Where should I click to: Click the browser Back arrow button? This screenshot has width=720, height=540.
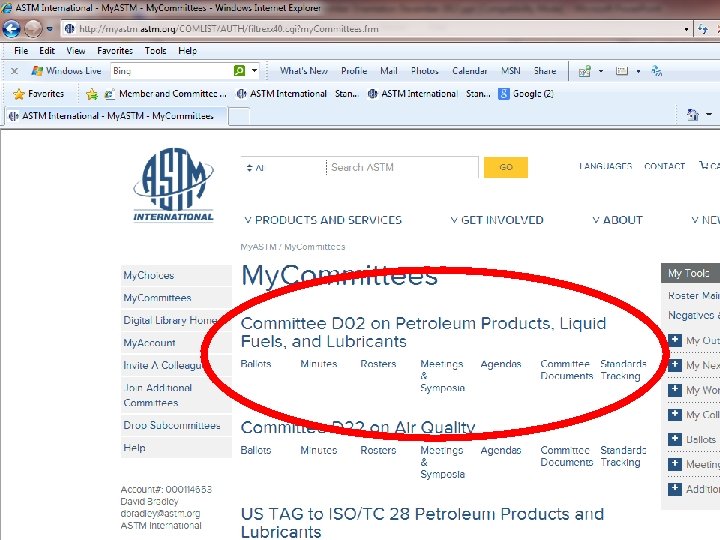coord(11,29)
